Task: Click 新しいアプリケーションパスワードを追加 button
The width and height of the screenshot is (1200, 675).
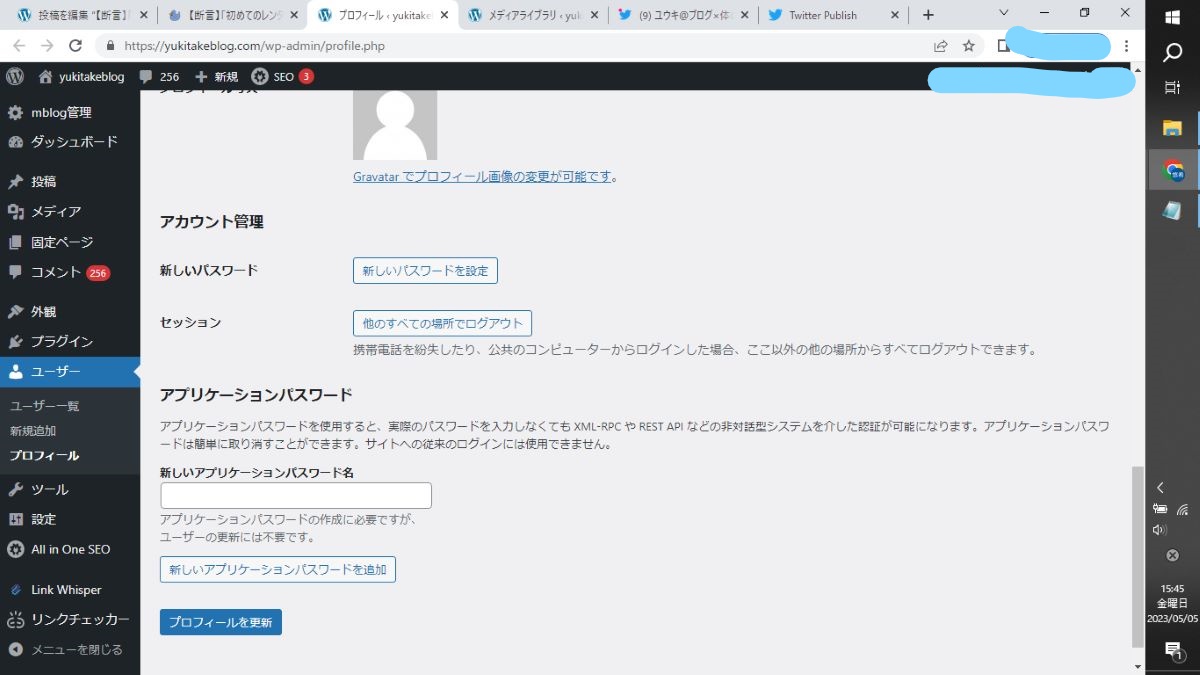Action: [278, 569]
